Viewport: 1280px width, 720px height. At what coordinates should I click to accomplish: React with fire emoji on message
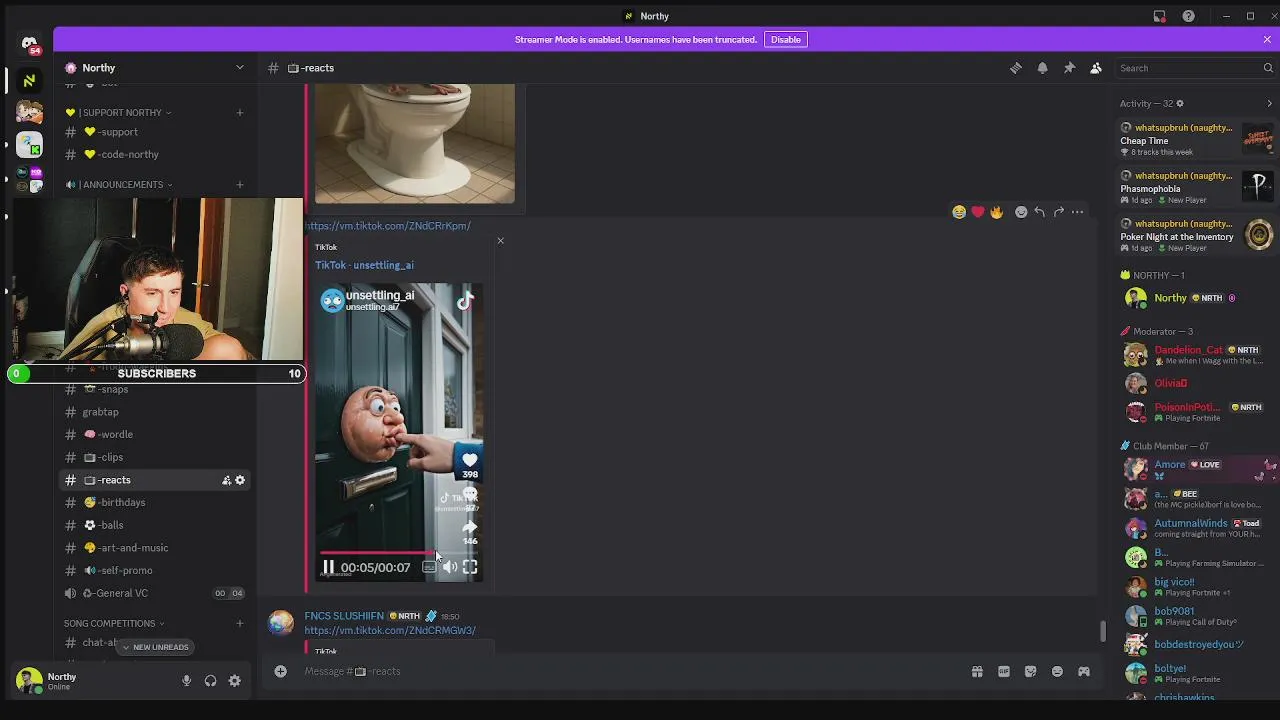point(996,212)
